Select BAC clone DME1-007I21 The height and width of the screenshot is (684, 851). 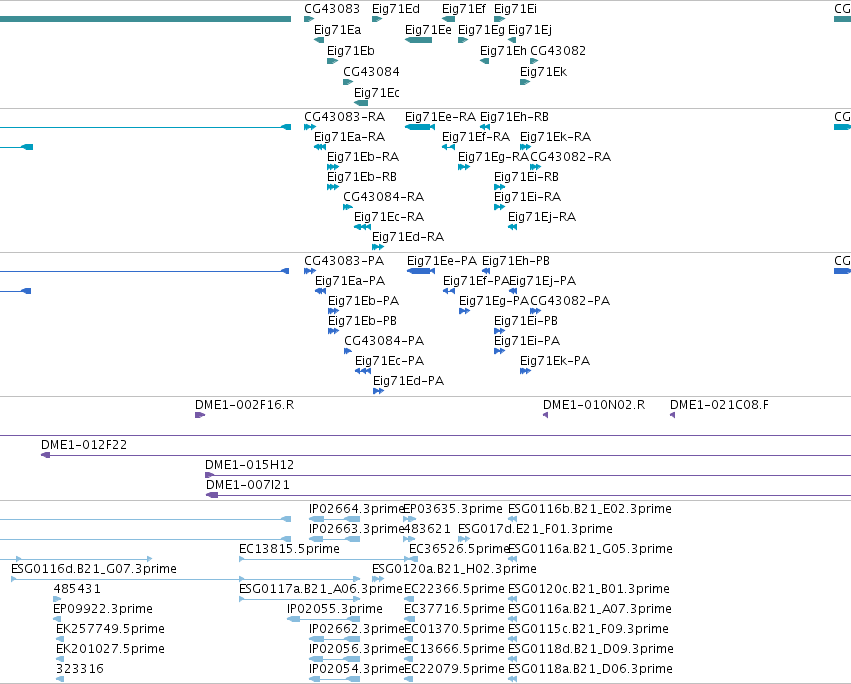click(247, 485)
